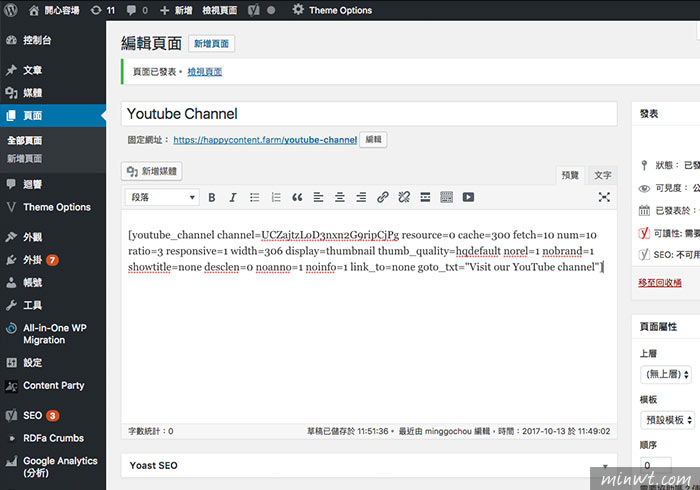This screenshot has width=700, height=490.
Task: Open Content Party menu
Action: pos(53,386)
